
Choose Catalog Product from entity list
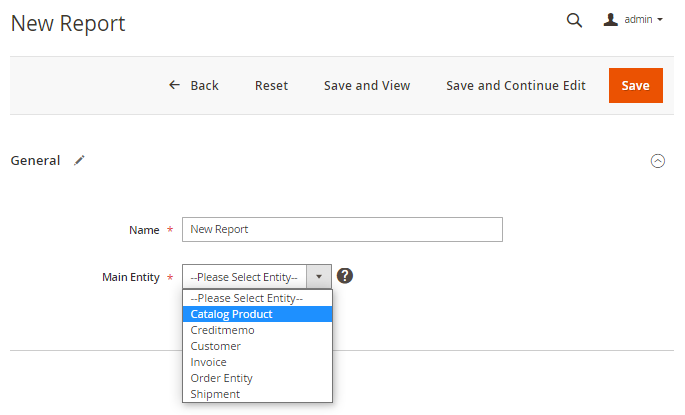[232, 314]
